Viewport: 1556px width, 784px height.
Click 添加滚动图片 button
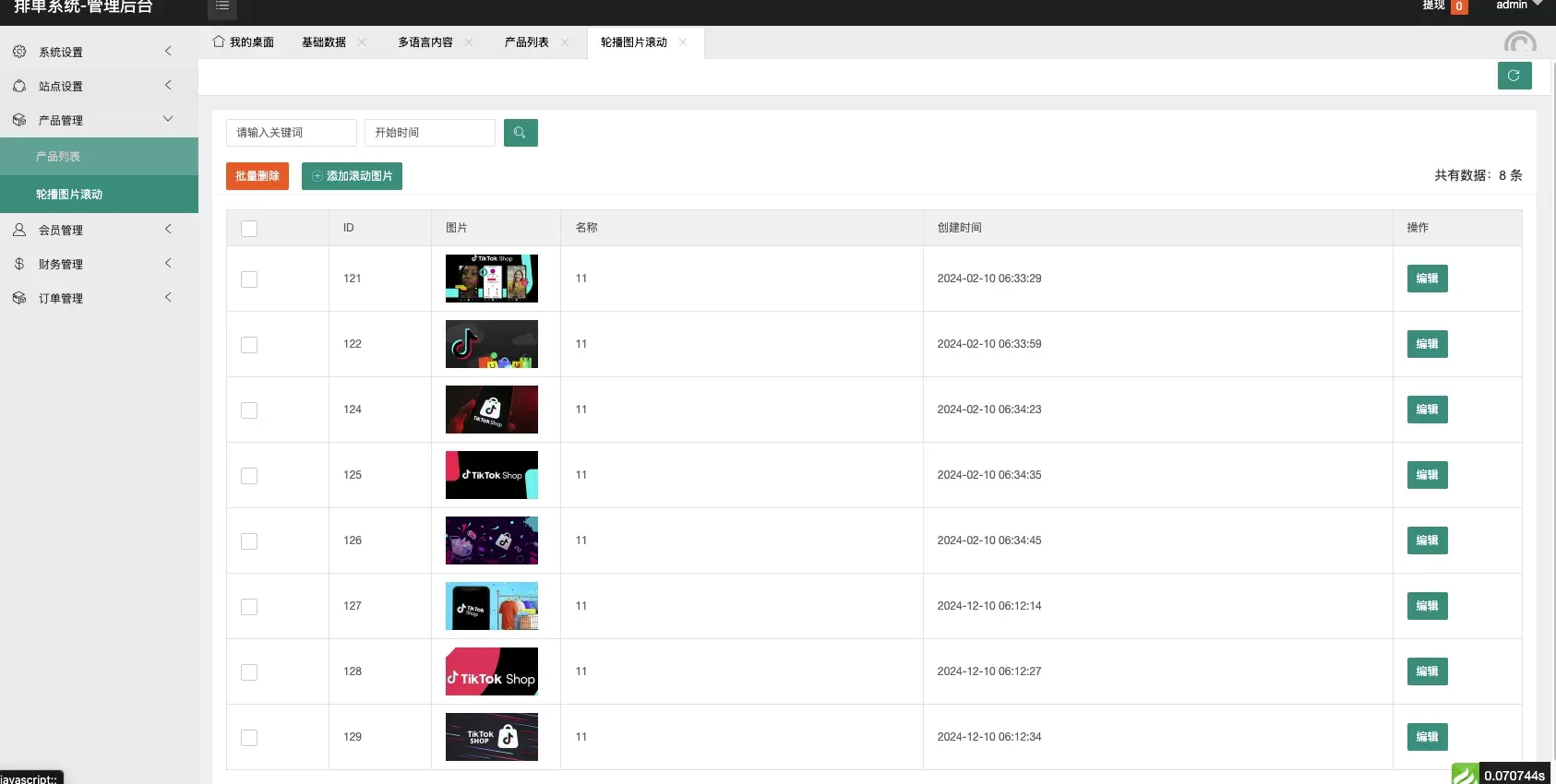352,176
